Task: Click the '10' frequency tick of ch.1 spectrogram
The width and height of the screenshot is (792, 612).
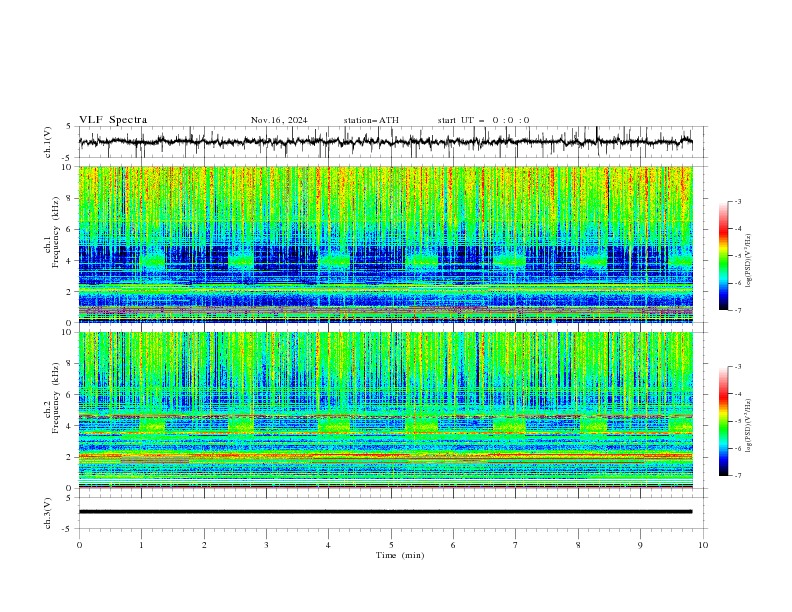Action: (69, 167)
